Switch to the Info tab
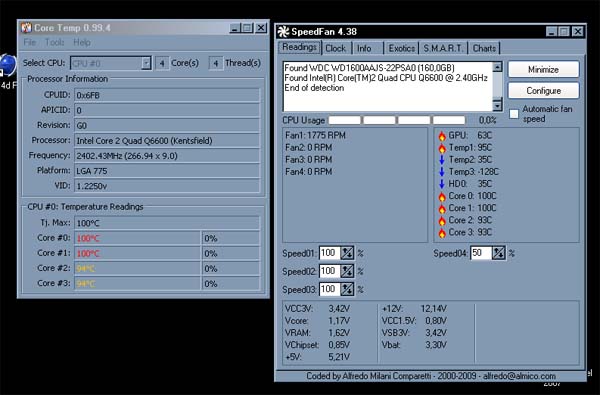 coord(364,48)
